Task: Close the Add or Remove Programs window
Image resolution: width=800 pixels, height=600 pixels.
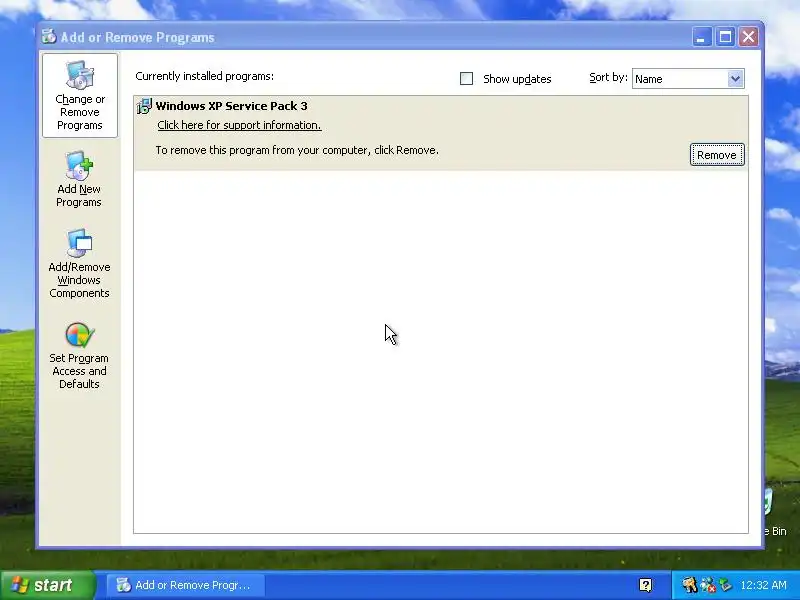Action: click(x=748, y=37)
